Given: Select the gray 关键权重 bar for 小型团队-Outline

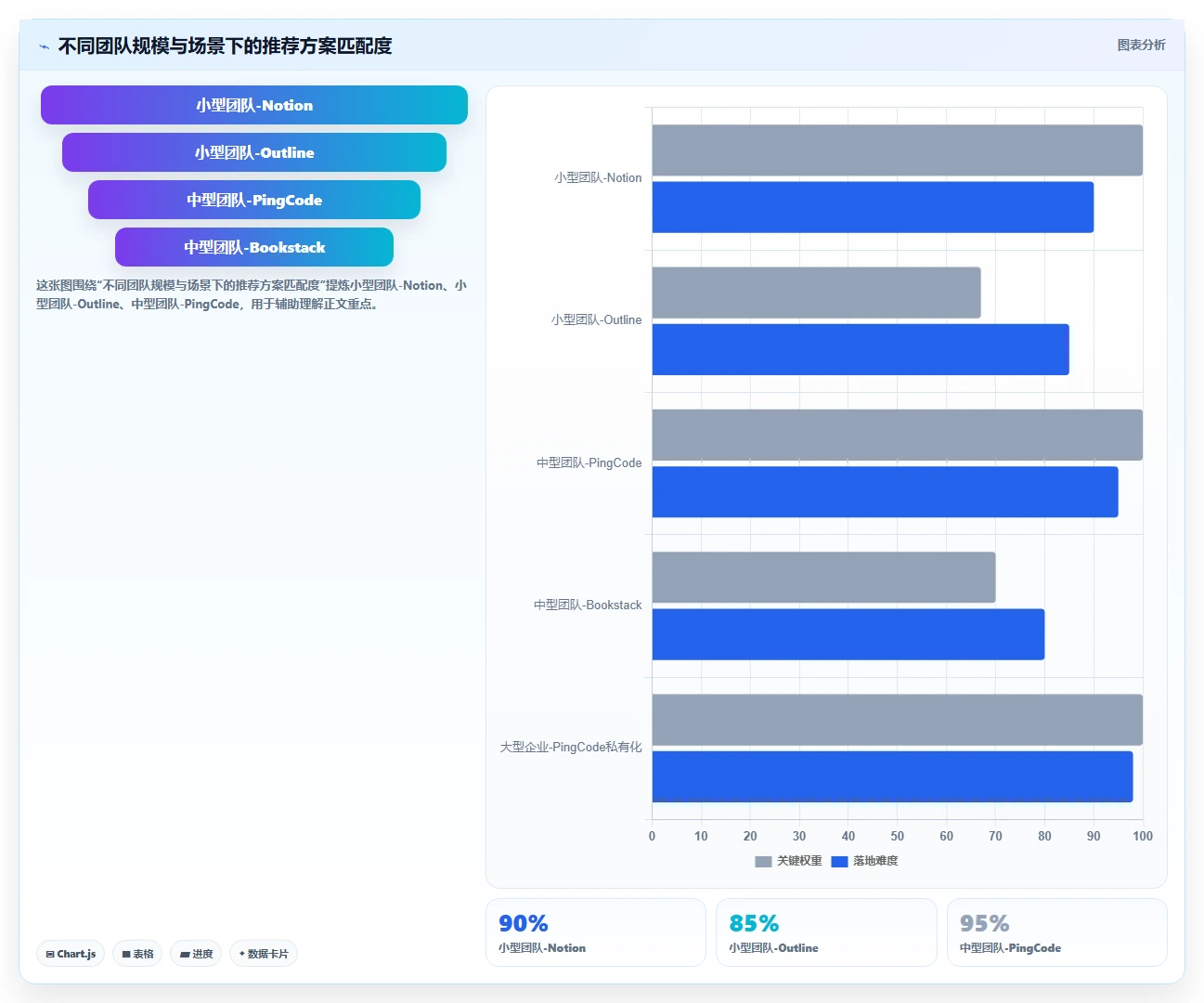Looking at the screenshot, I should coord(817,293).
